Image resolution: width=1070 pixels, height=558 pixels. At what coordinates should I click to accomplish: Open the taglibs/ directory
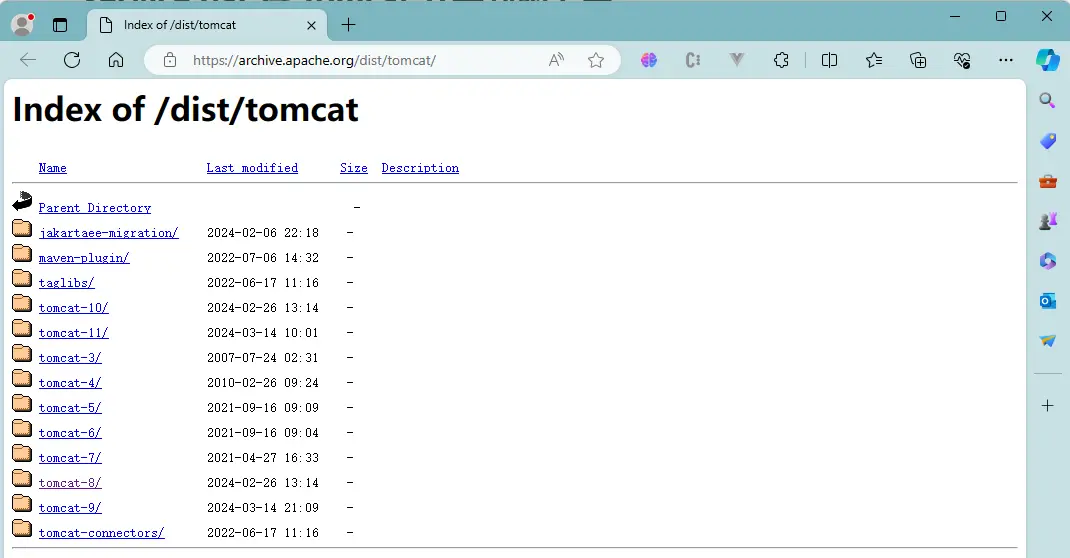(66, 283)
